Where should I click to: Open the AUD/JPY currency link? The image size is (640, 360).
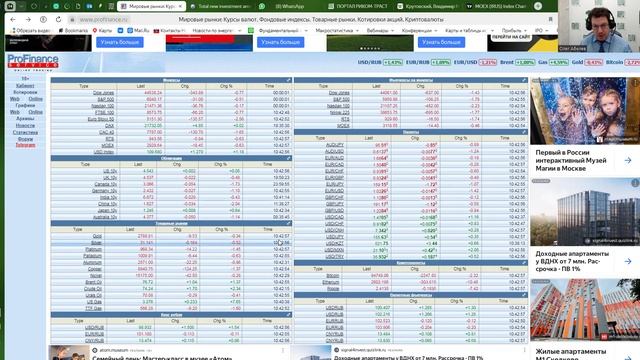[x=335, y=145]
